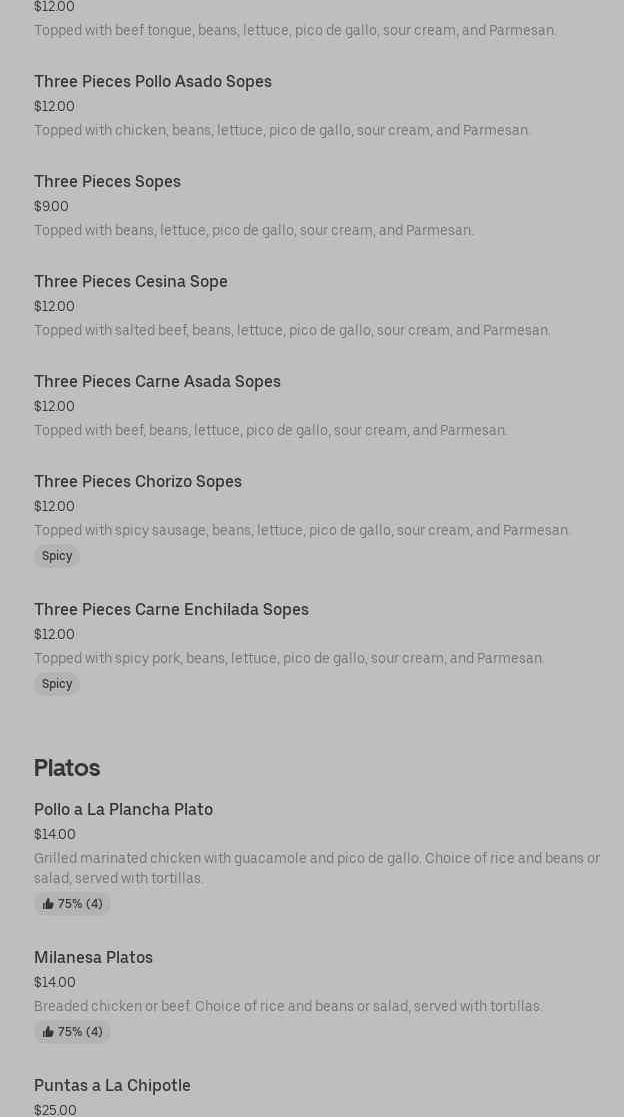
Task: Click the $25.00 price under Puntas a La Chipotle
Action: [x=55, y=1110]
